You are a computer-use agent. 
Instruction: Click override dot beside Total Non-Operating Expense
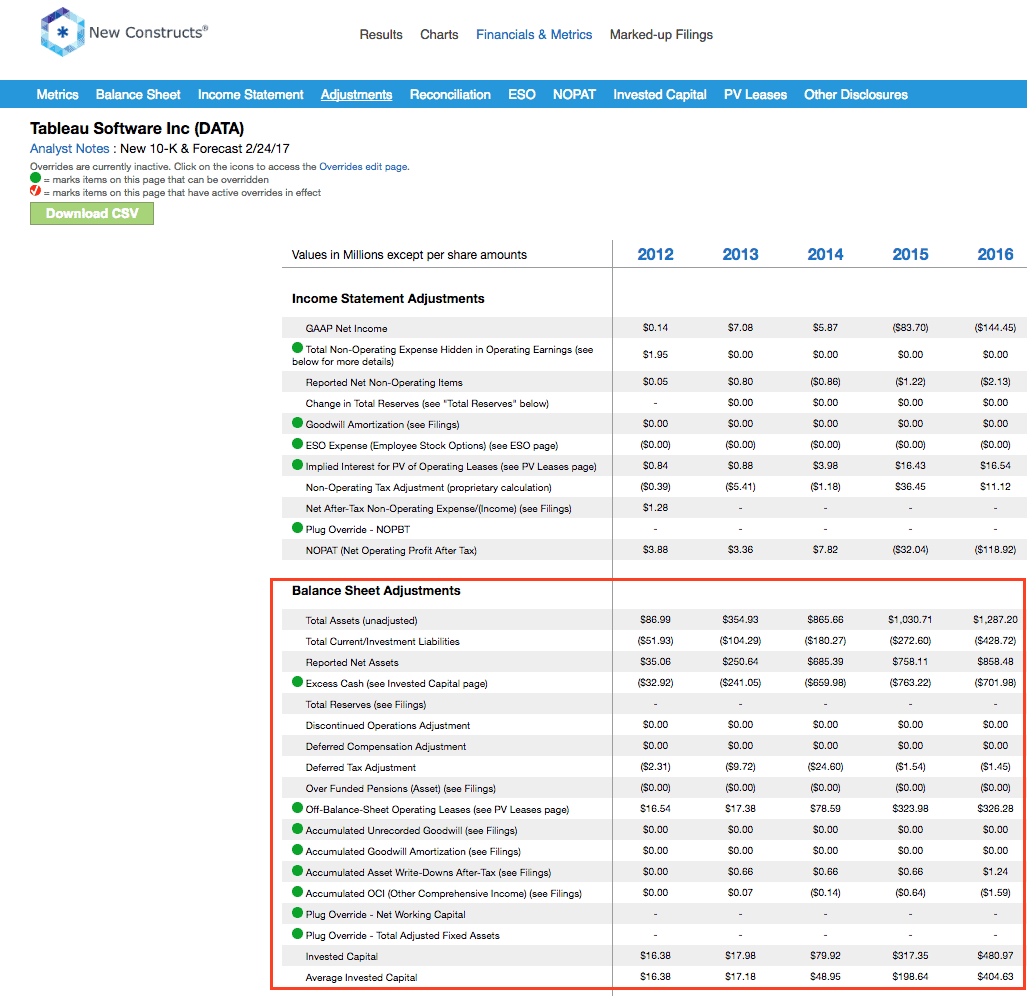297,348
